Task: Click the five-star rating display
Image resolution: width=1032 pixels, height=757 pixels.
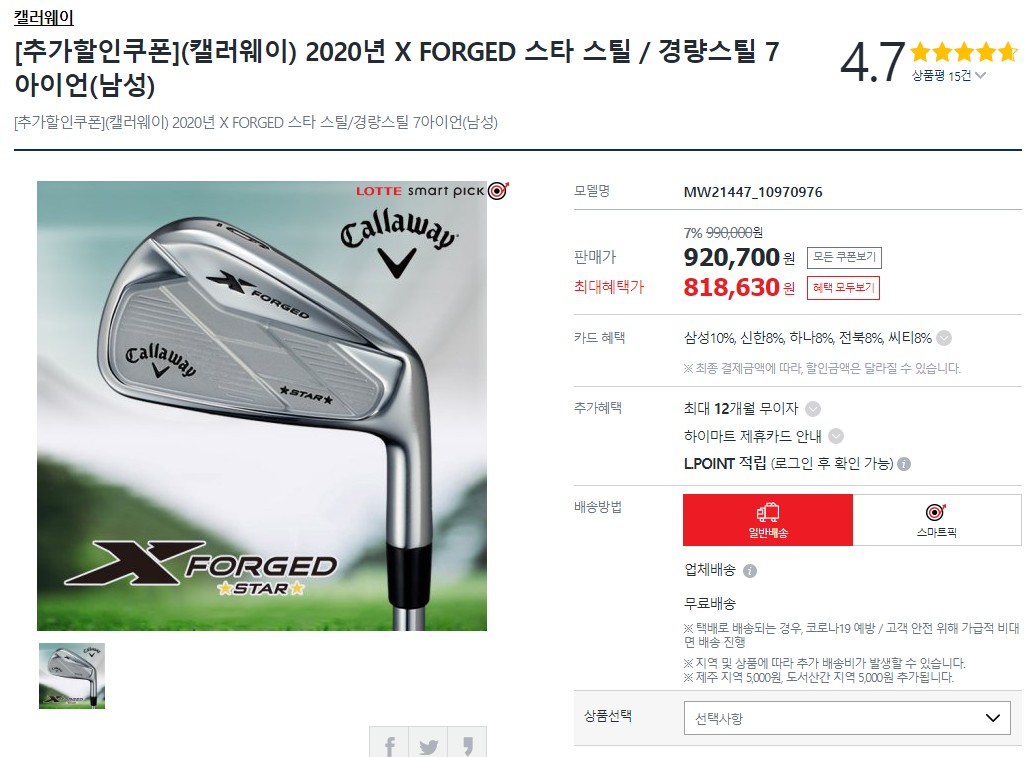Action: point(964,51)
